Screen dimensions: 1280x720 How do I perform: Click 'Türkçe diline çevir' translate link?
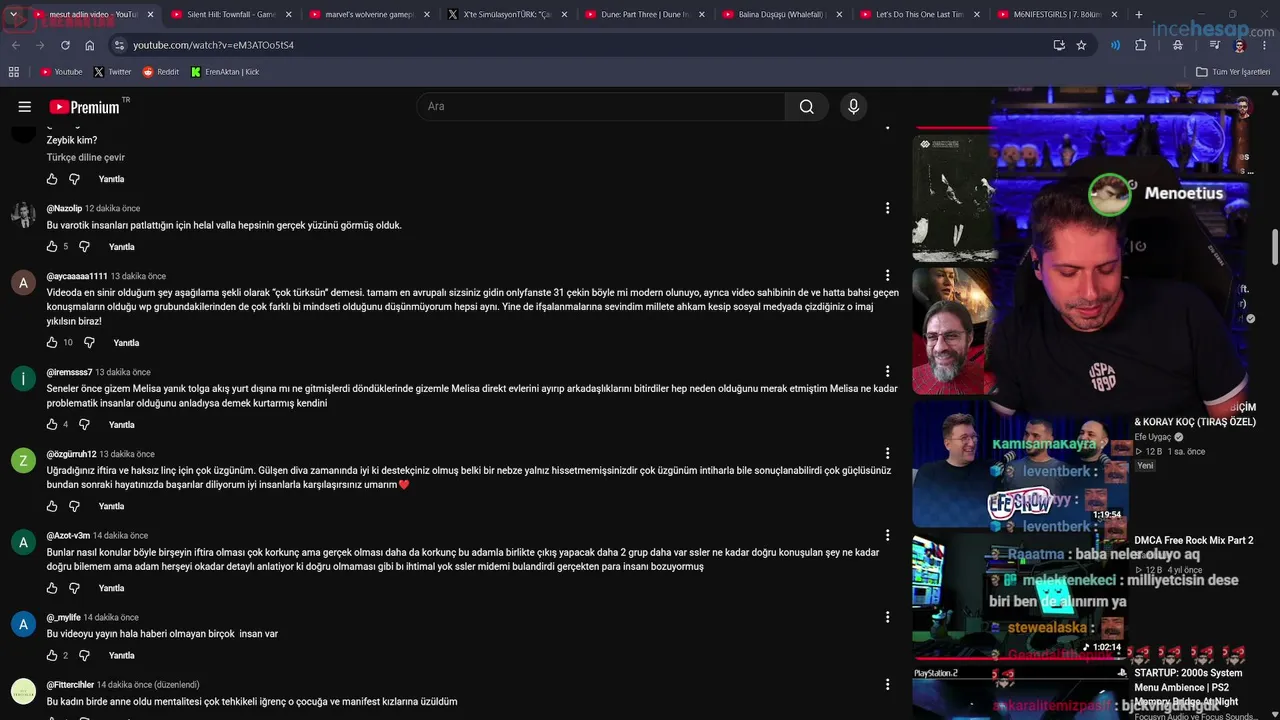point(86,158)
